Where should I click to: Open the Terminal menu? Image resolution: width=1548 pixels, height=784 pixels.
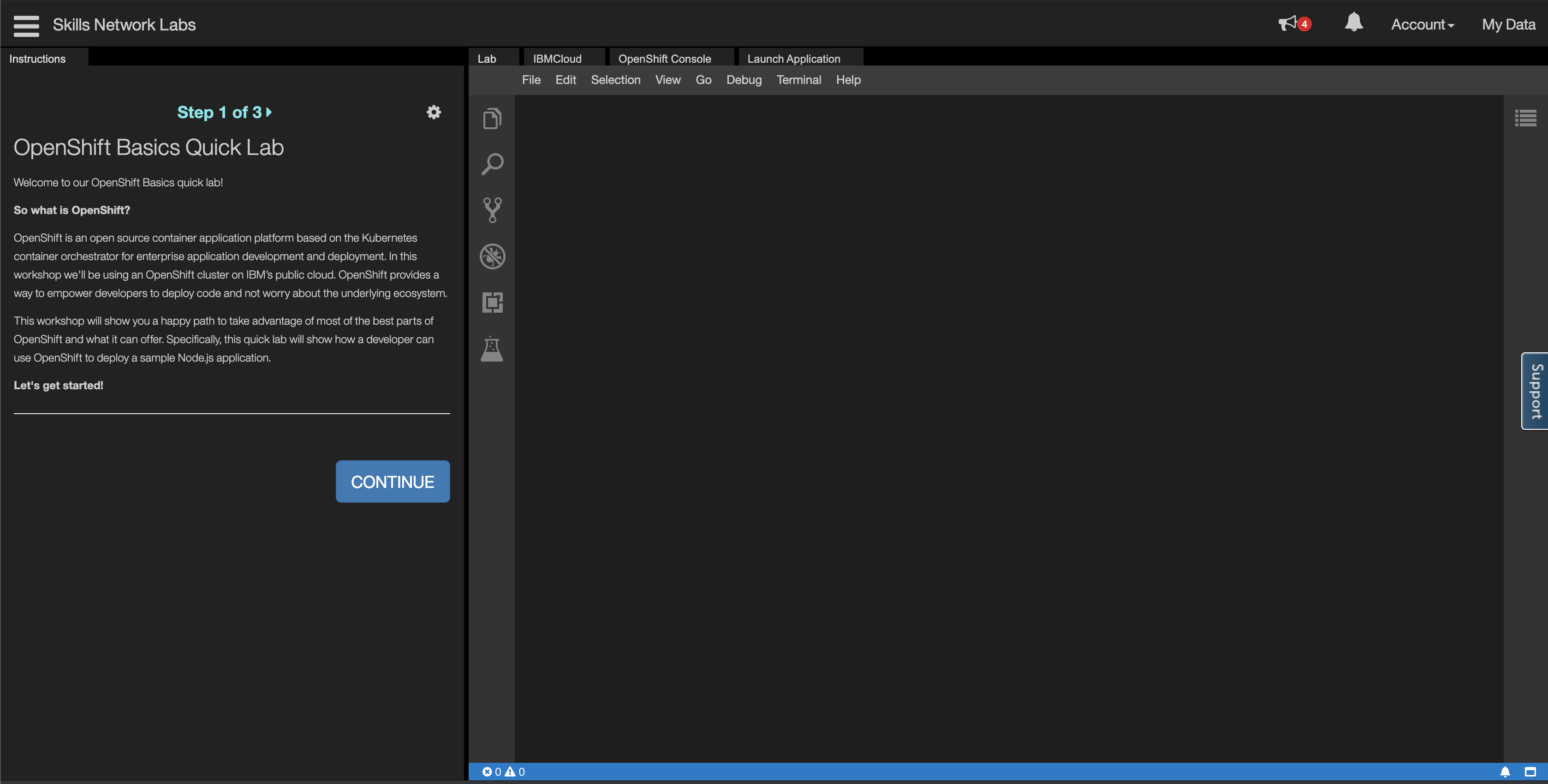[798, 80]
